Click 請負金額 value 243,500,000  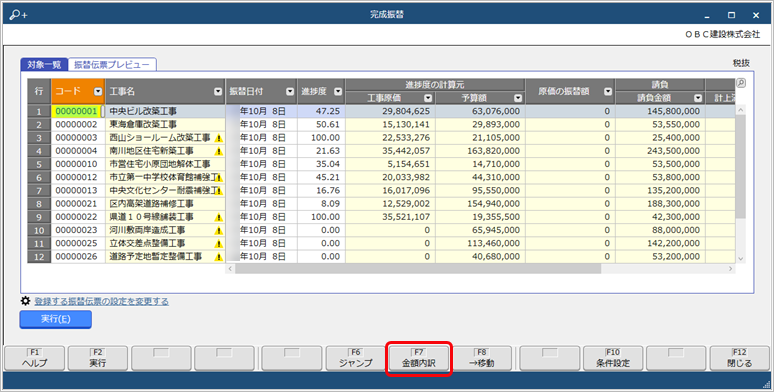(x=660, y=151)
